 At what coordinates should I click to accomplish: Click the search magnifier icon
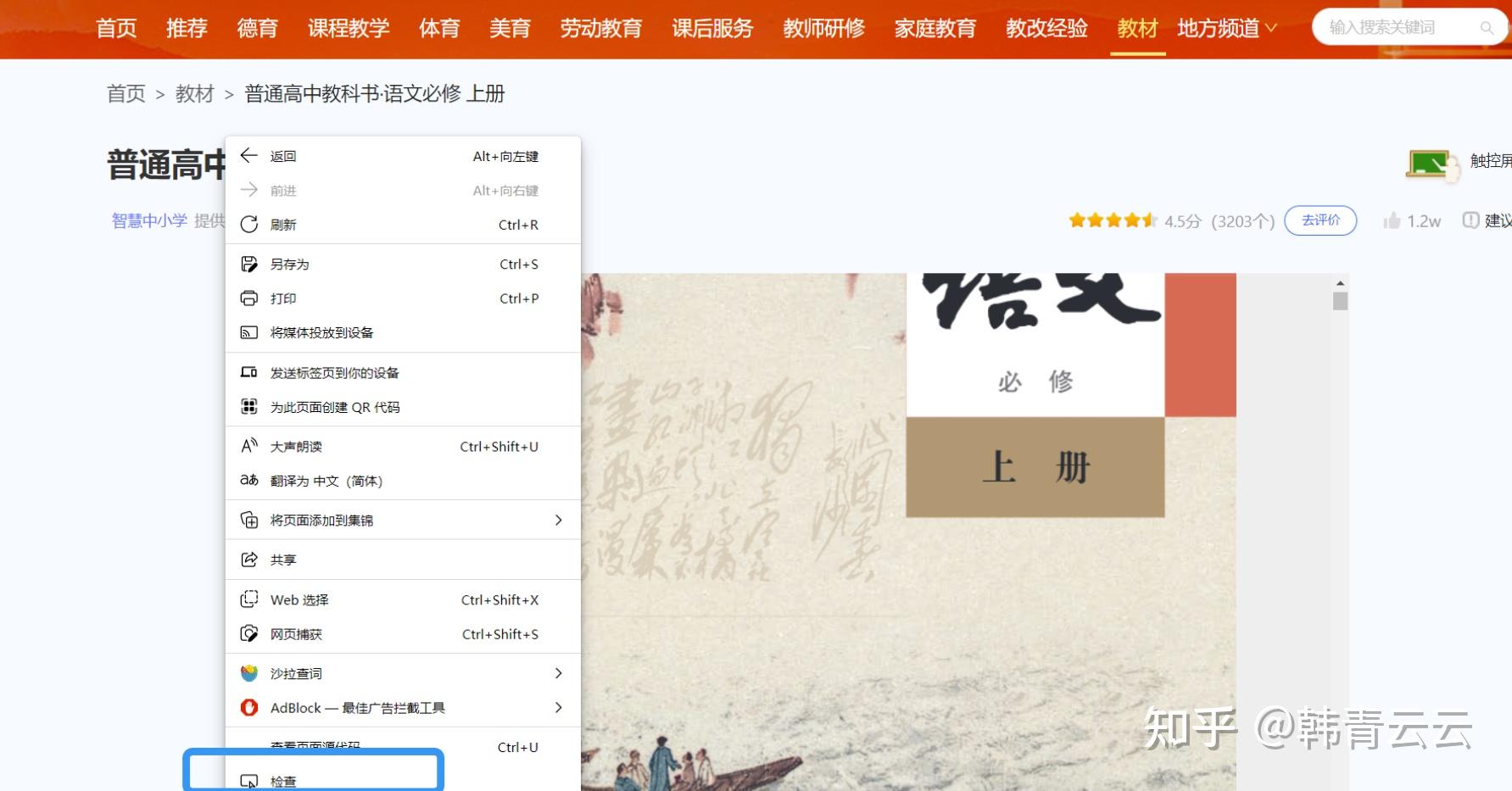1486,28
